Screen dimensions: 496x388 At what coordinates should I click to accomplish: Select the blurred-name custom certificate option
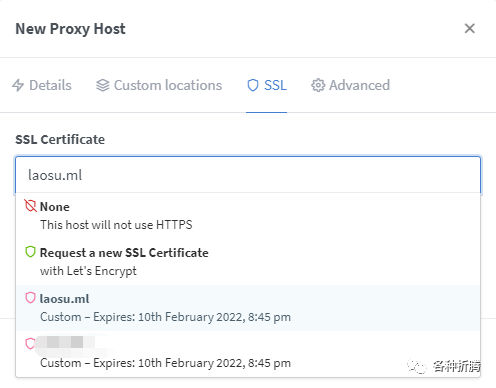click(x=248, y=354)
